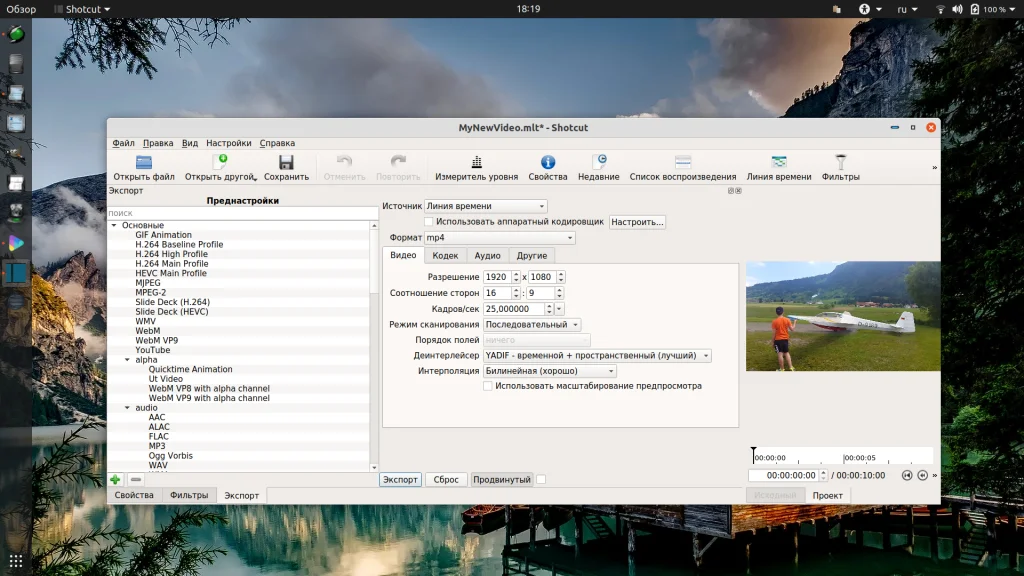Open the audio Level Meter panel

pos(476,163)
